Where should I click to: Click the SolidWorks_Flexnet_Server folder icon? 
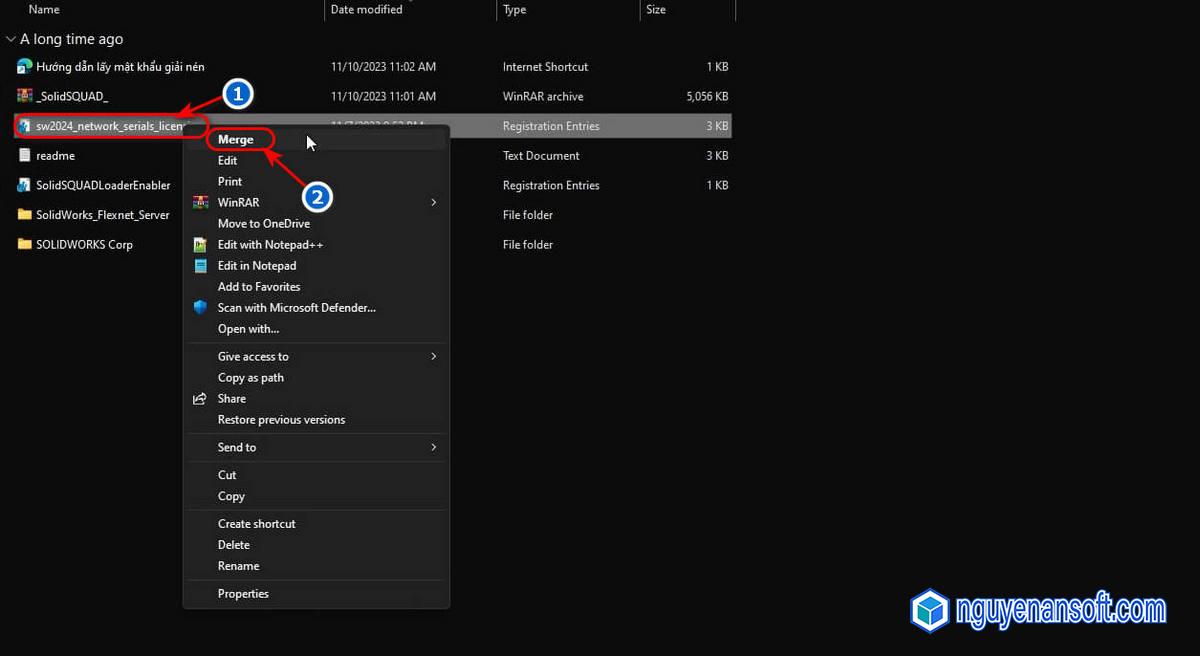(25, 215)
